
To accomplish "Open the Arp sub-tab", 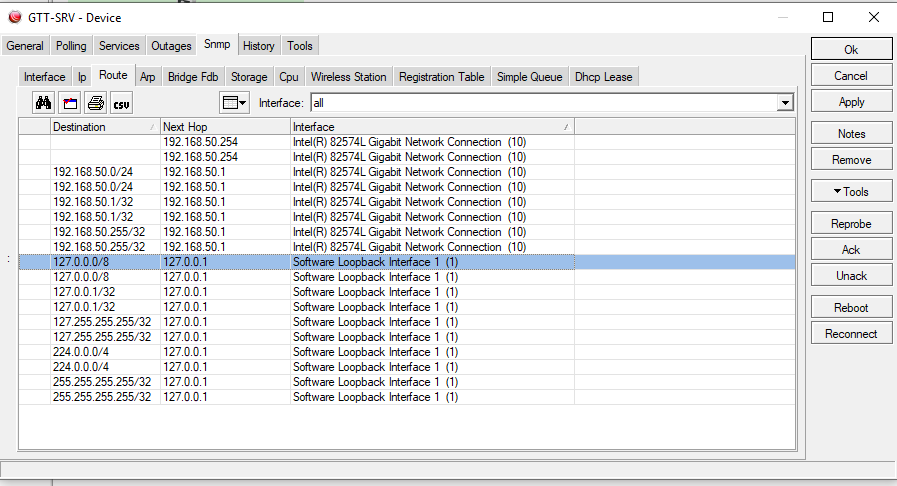I will coord(148,77).
